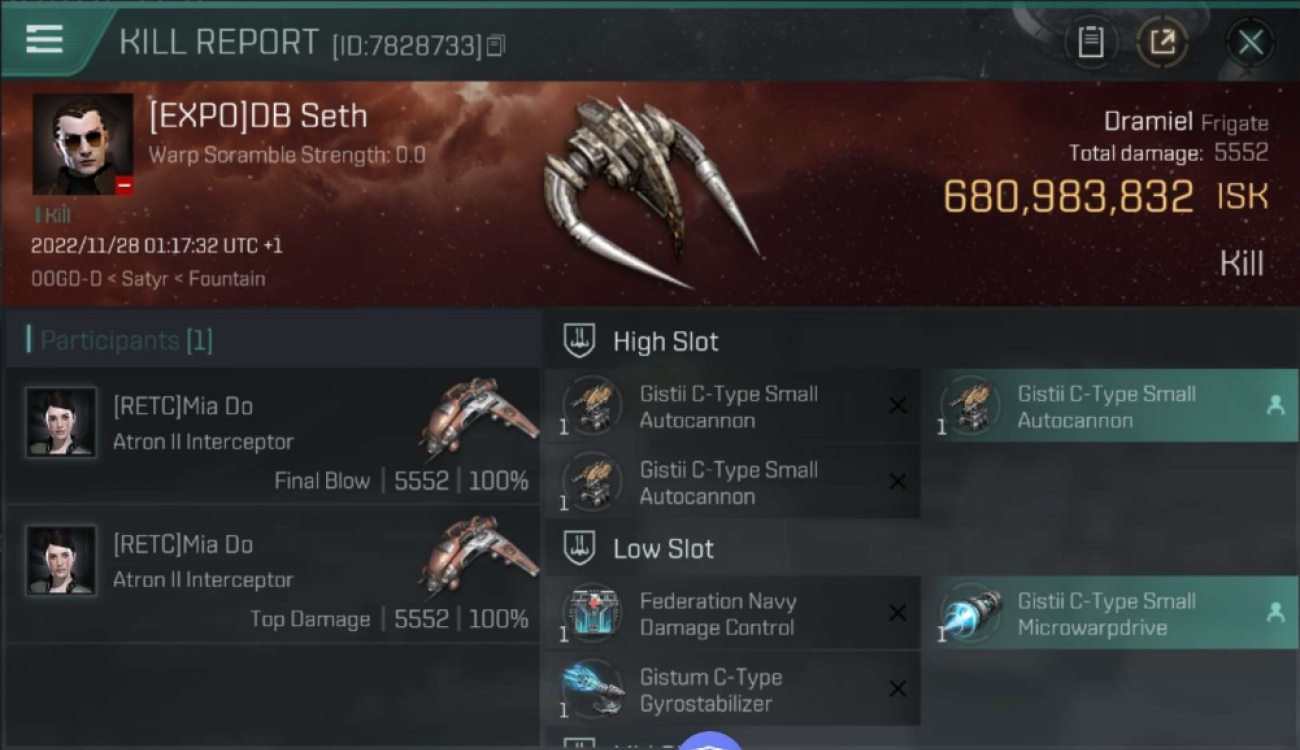Viewport: 1300px width, 750px height.
Task: Share the kill report externally
Action: click(1162, 42)
